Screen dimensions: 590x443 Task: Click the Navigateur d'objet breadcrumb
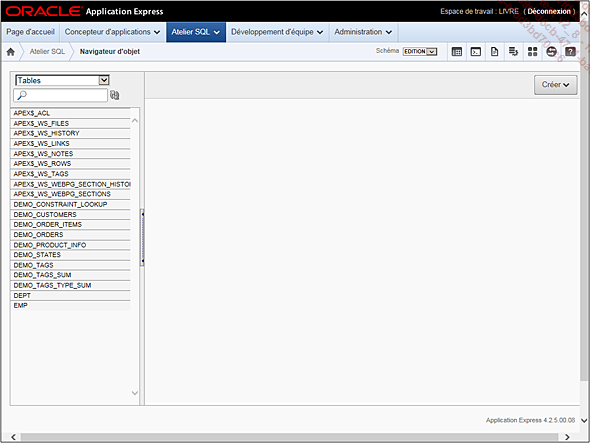109,52
